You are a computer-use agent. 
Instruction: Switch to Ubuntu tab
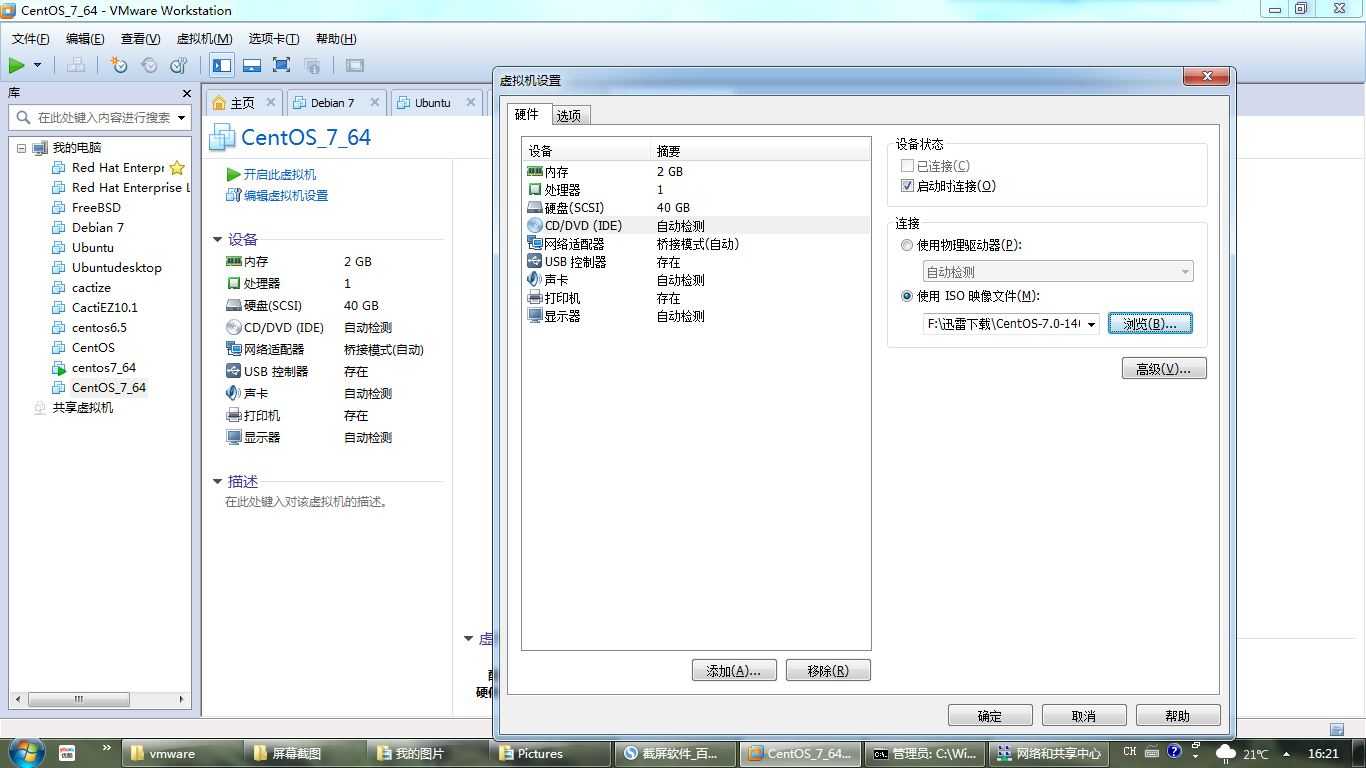coord(432,102)
